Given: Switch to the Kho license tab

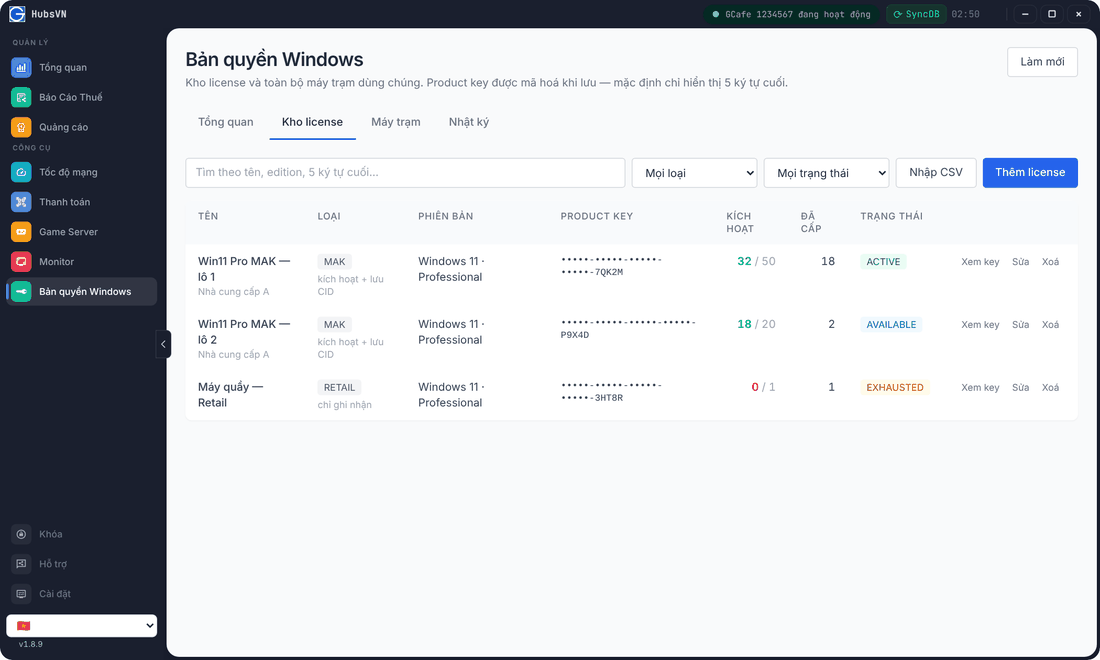Looking at the screenshot, I should (312, 122).
